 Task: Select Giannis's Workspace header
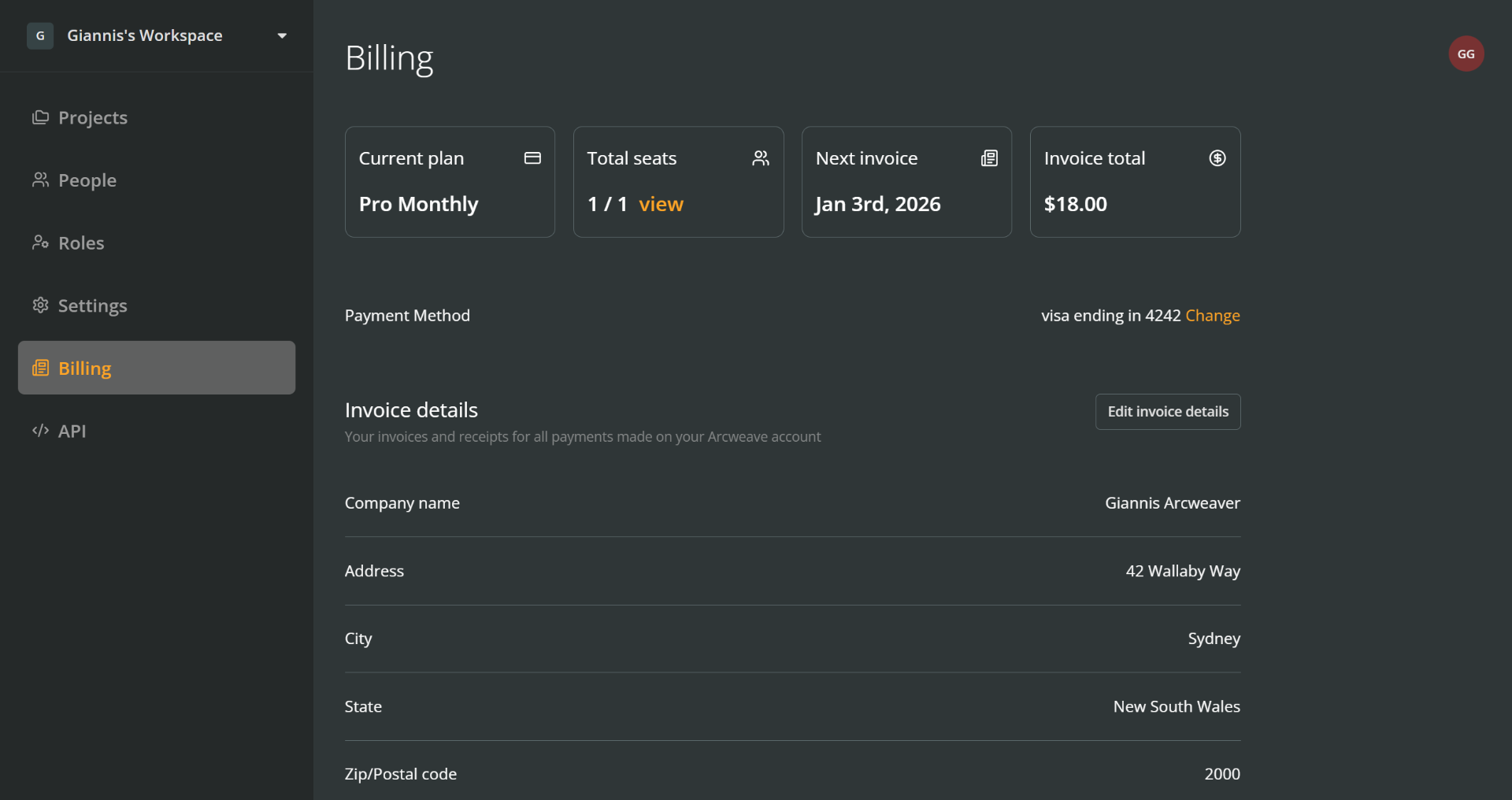click(x=144, y=35)
